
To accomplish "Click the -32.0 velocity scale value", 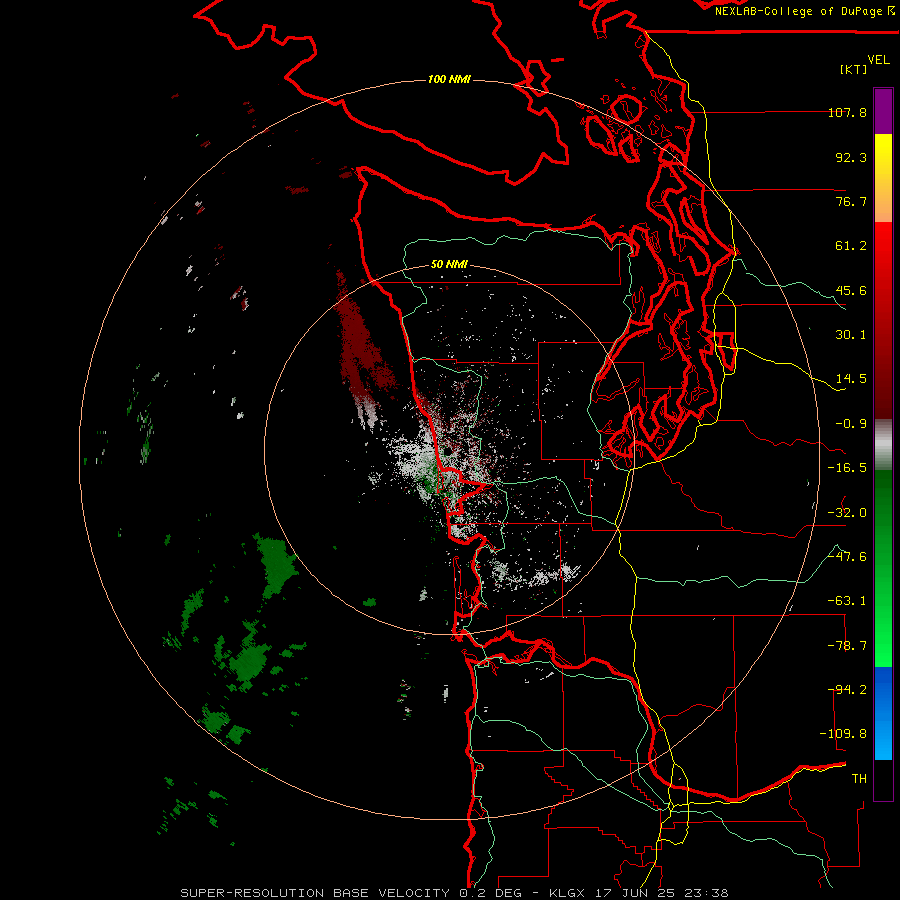I will tap(847, 513).
